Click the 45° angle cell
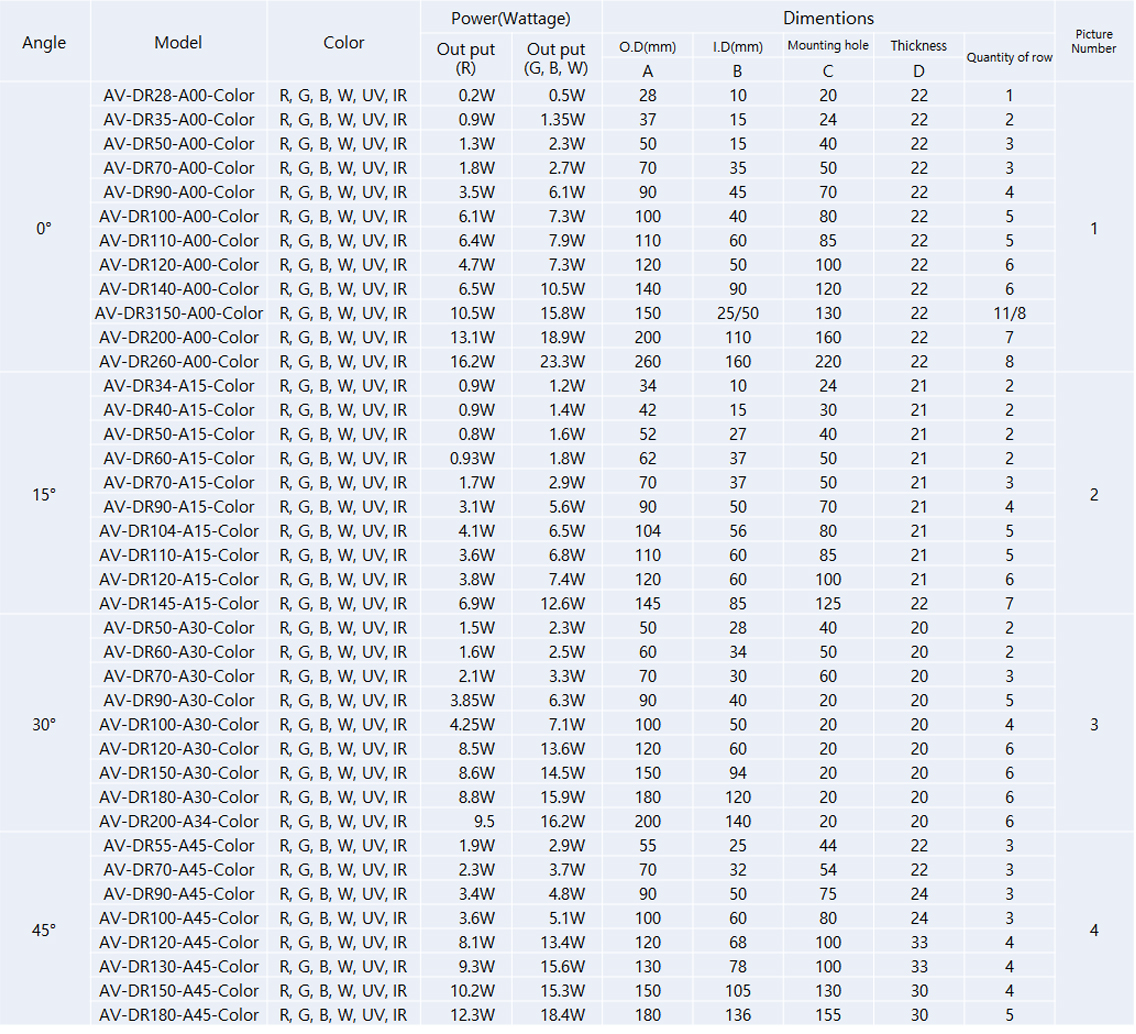 [x=44, y=930]
